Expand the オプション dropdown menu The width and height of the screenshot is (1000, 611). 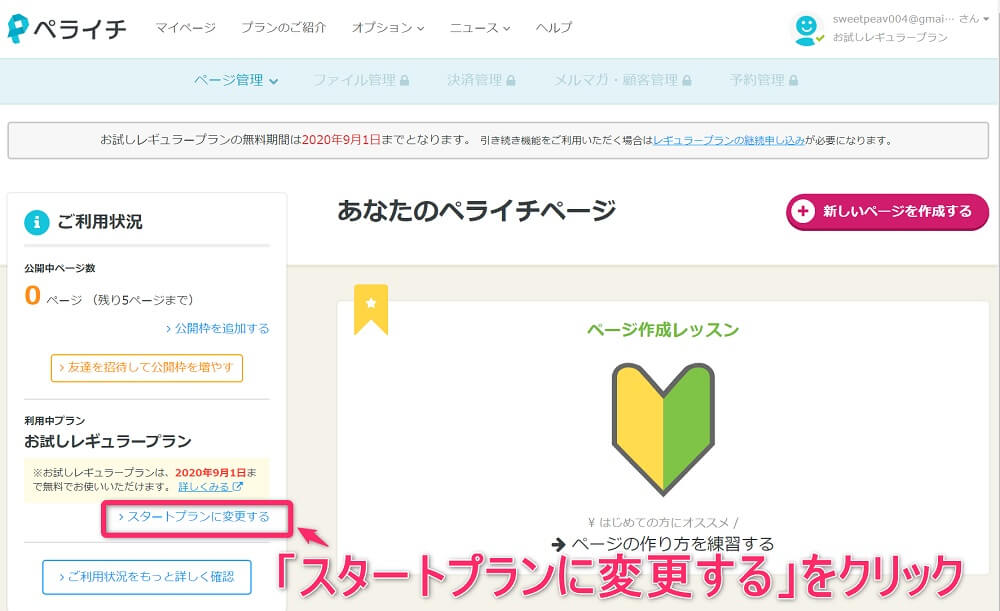pos(388,27)
